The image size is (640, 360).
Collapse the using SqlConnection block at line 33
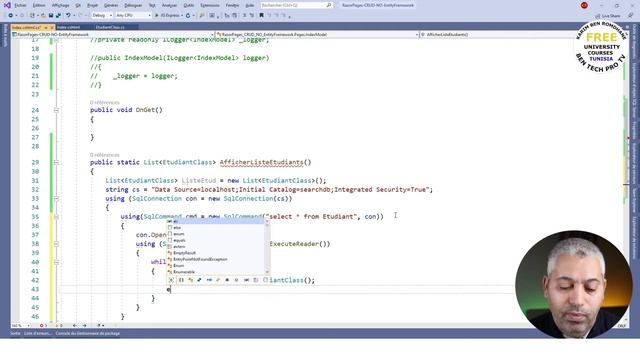(x=56, y=199)
